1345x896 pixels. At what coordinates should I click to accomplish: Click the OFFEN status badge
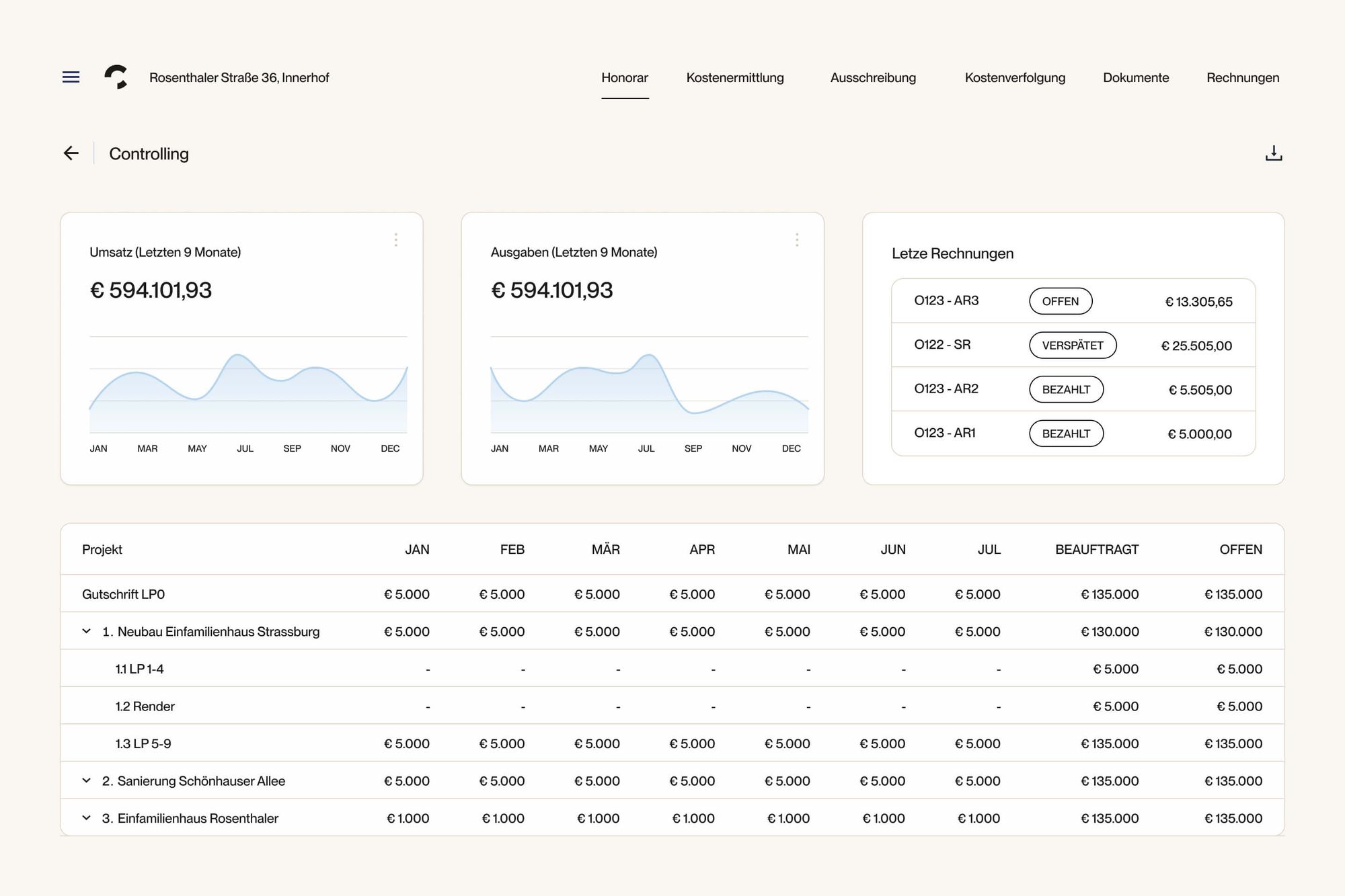point(1061,301)
